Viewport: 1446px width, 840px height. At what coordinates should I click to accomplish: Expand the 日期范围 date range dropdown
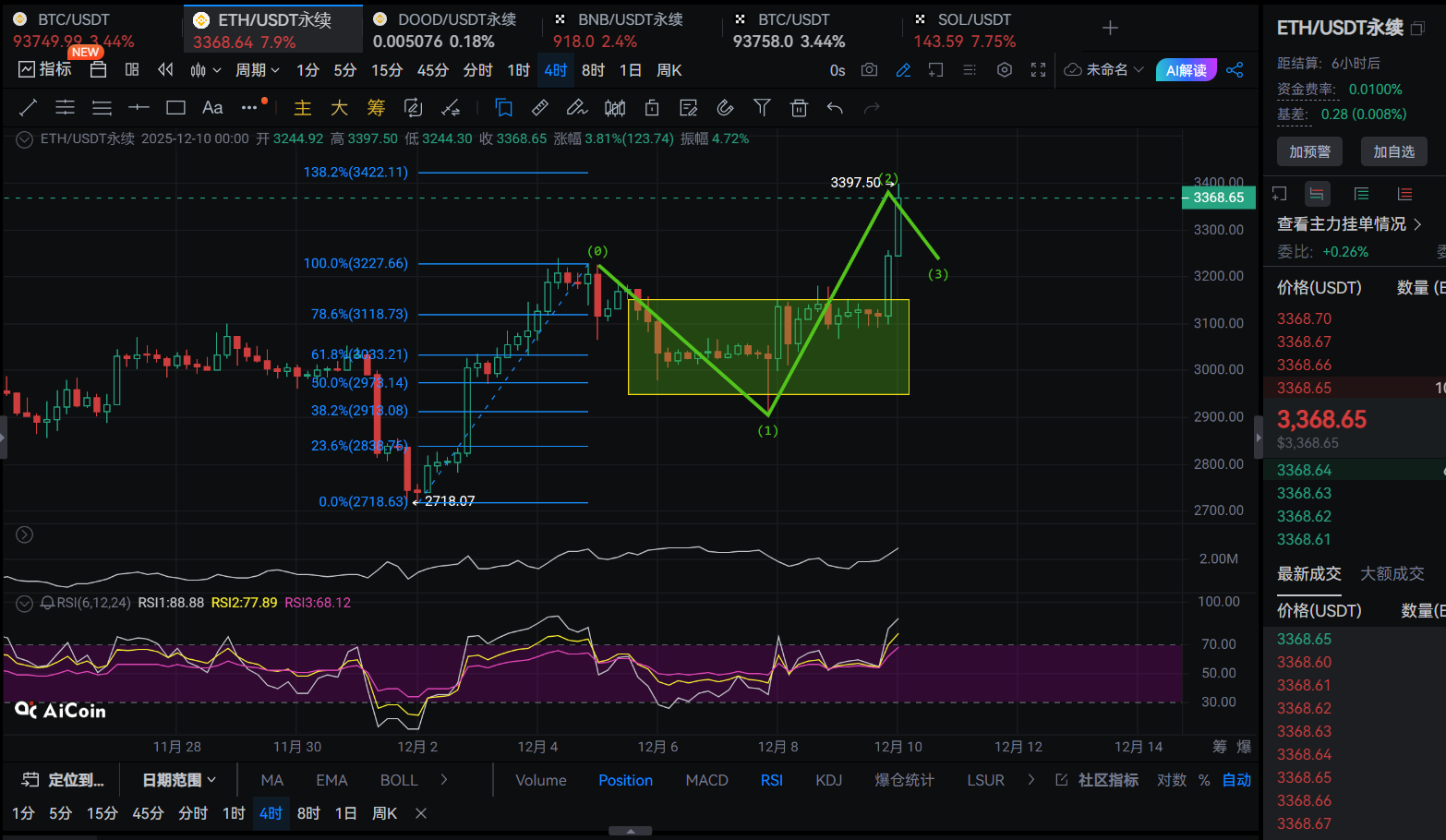(179, 780)
